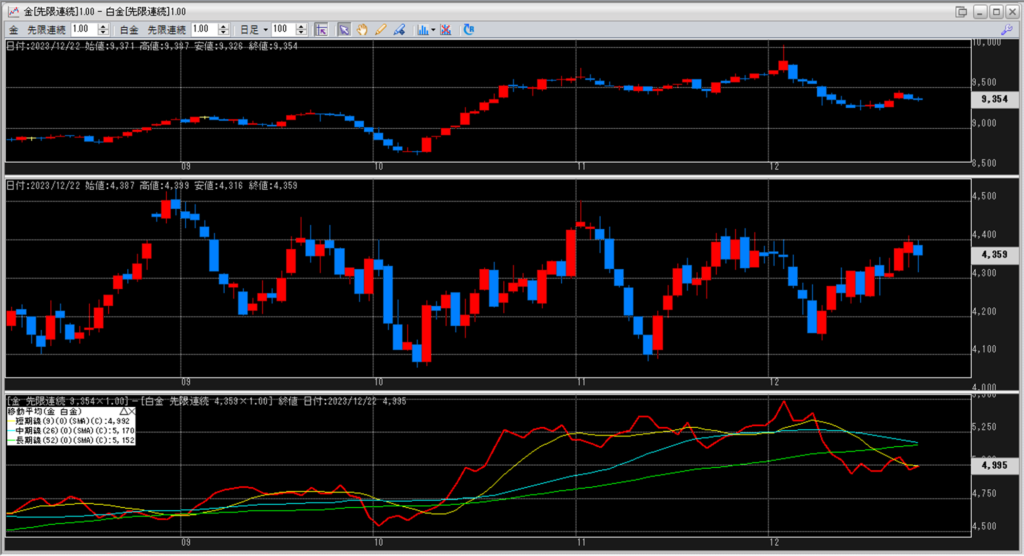Select the blue marker drawing tool
The image size is (1024, 556).
click(x=398, y=30)
